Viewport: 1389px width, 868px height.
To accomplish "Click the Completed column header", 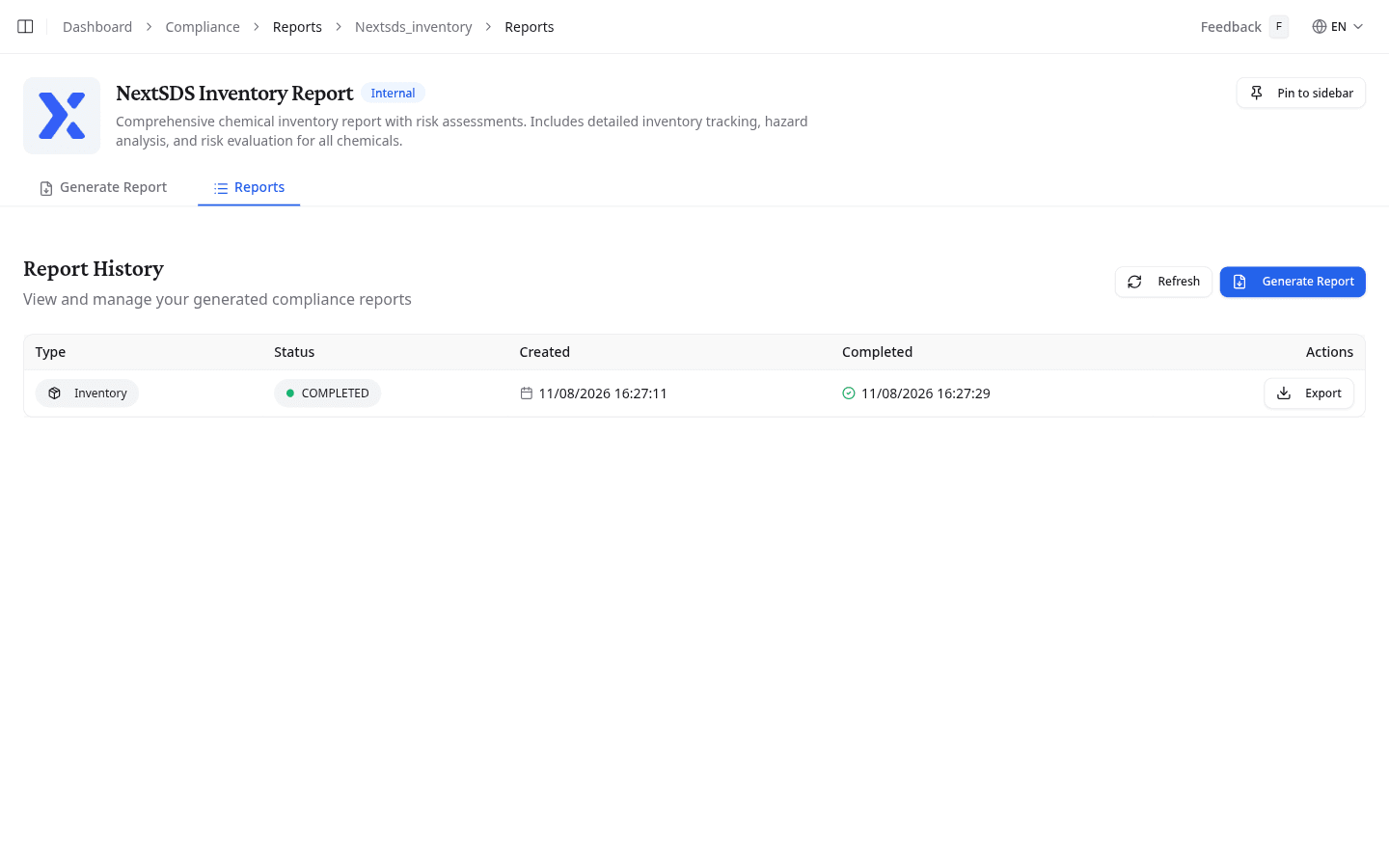I will 877,352.
